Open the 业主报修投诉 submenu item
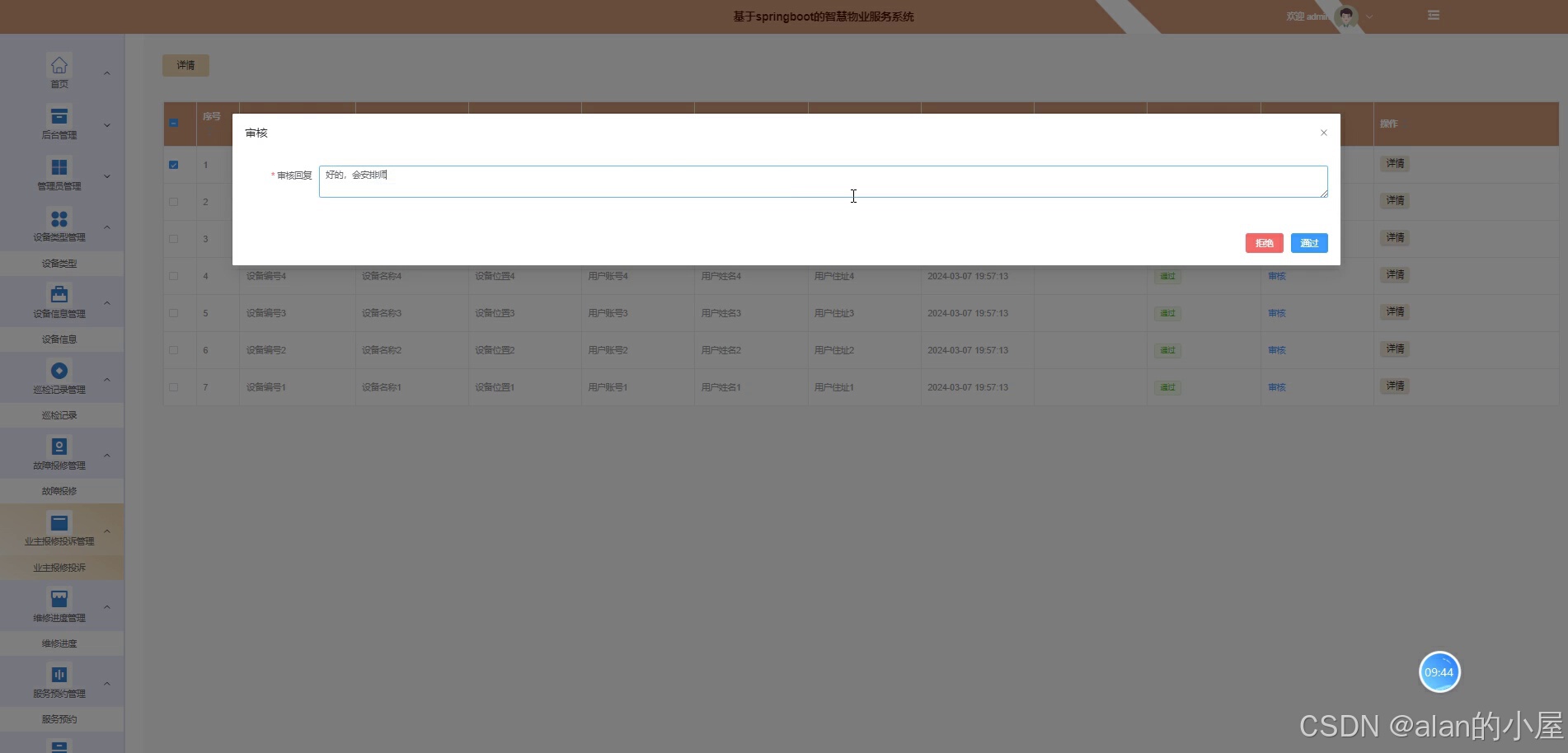The height and width of the screenshot is (753, 1568). point(59,568)
